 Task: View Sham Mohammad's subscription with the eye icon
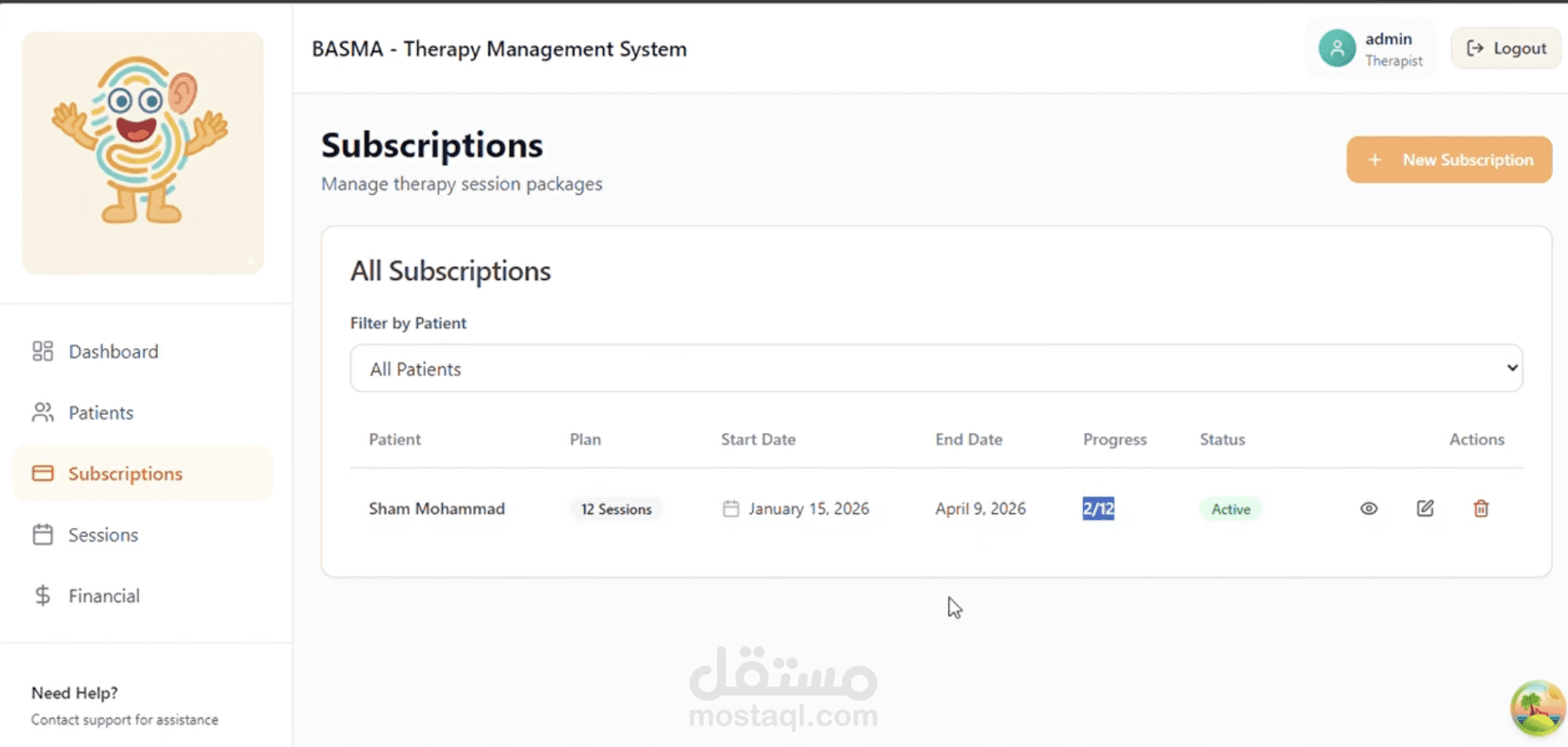pyautogui.click(x=1368, y=509)
